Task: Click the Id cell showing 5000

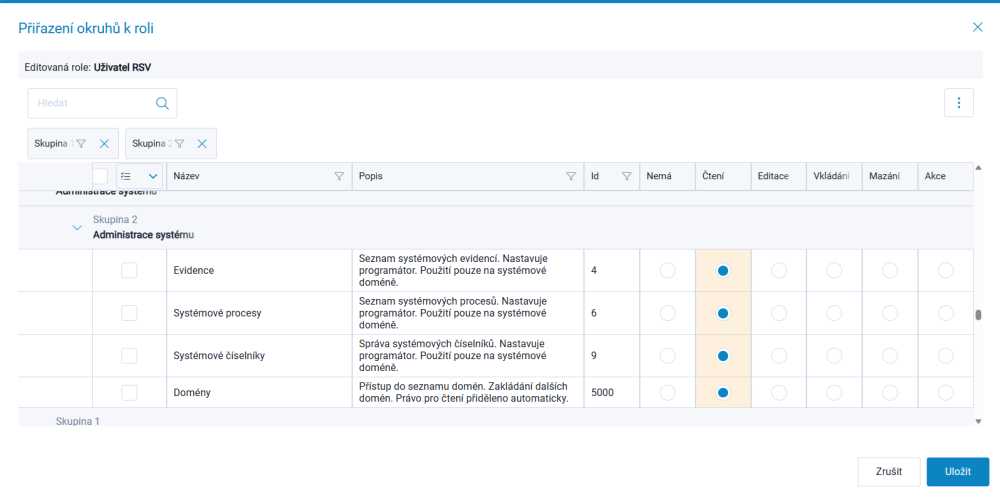Action: click(x=612, y=392)
